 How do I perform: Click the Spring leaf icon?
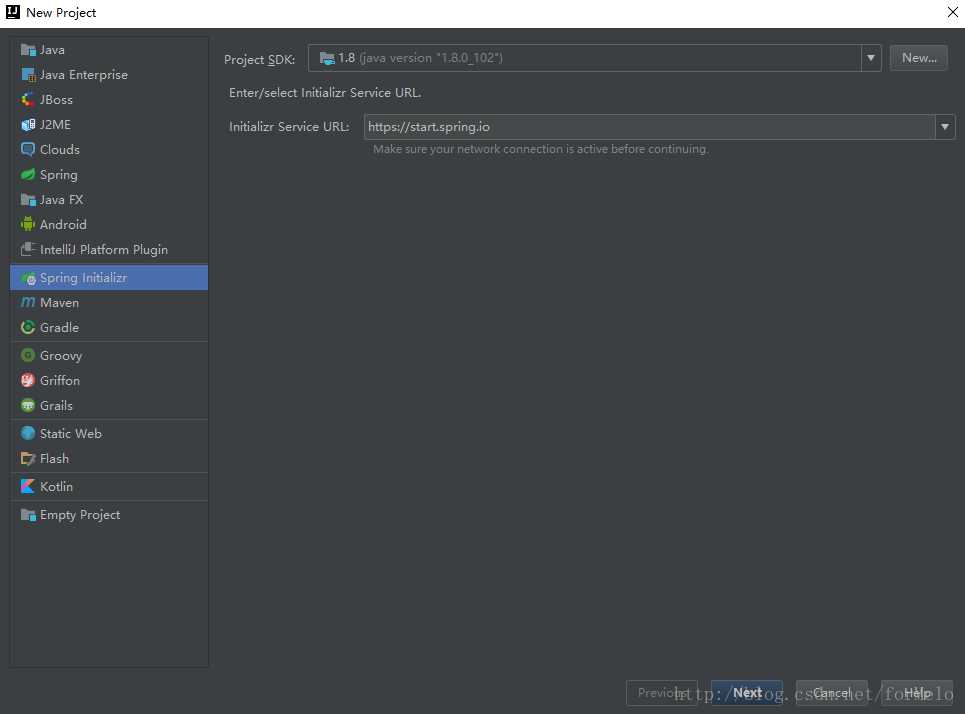click(28, 175)
